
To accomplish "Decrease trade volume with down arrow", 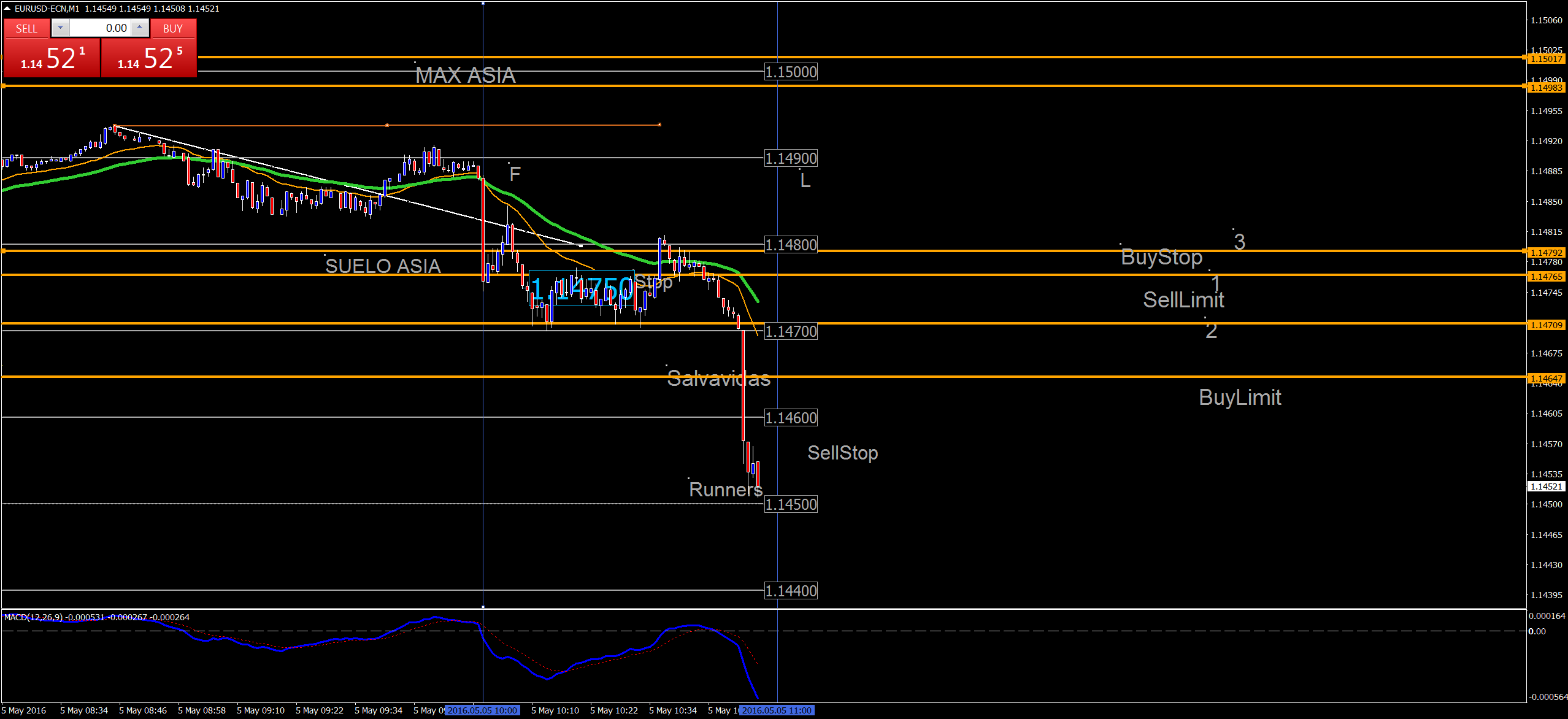I will [60, 28].
